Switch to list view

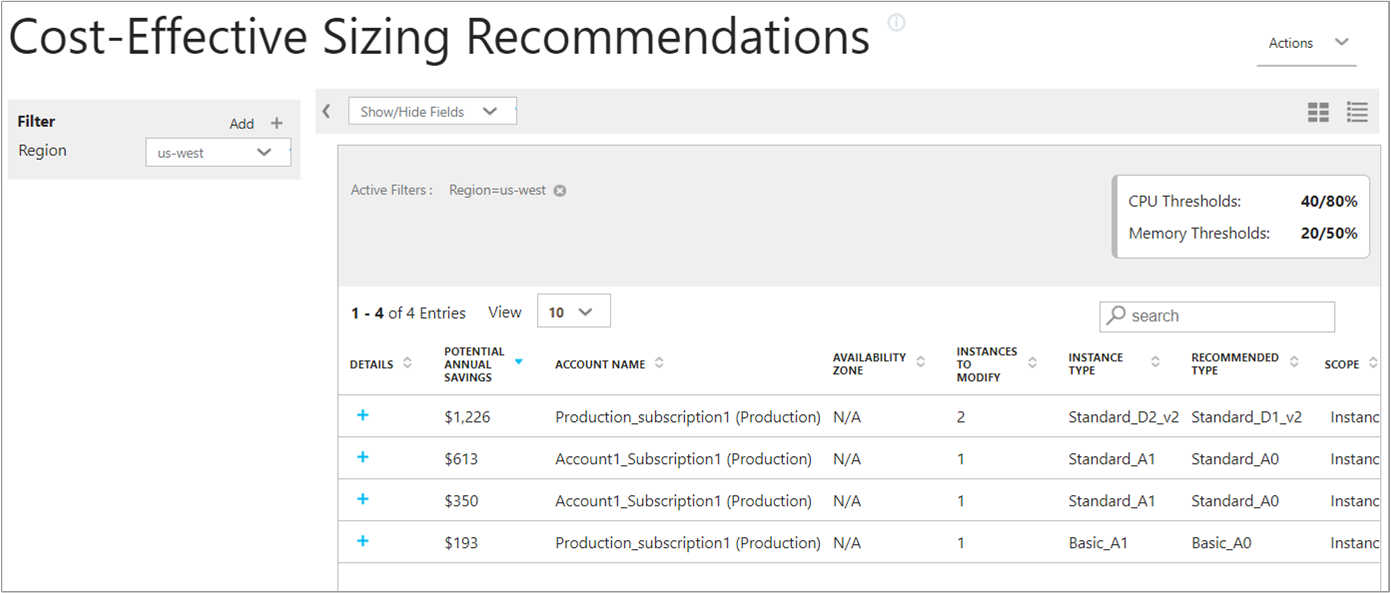[x=1357, y=112]
